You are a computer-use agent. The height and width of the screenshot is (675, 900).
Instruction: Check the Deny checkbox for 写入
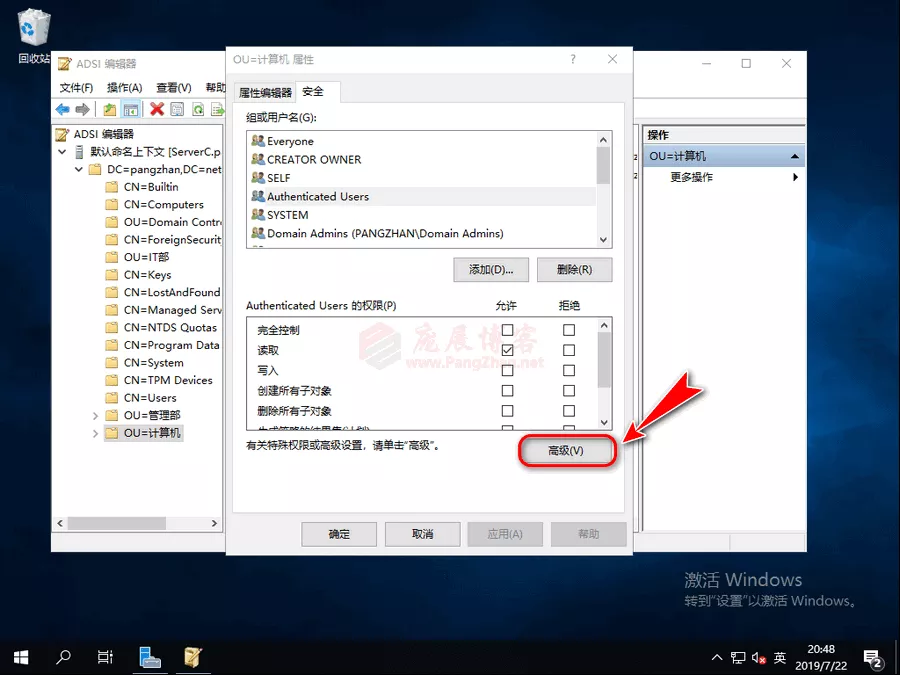tap(569, 370)
